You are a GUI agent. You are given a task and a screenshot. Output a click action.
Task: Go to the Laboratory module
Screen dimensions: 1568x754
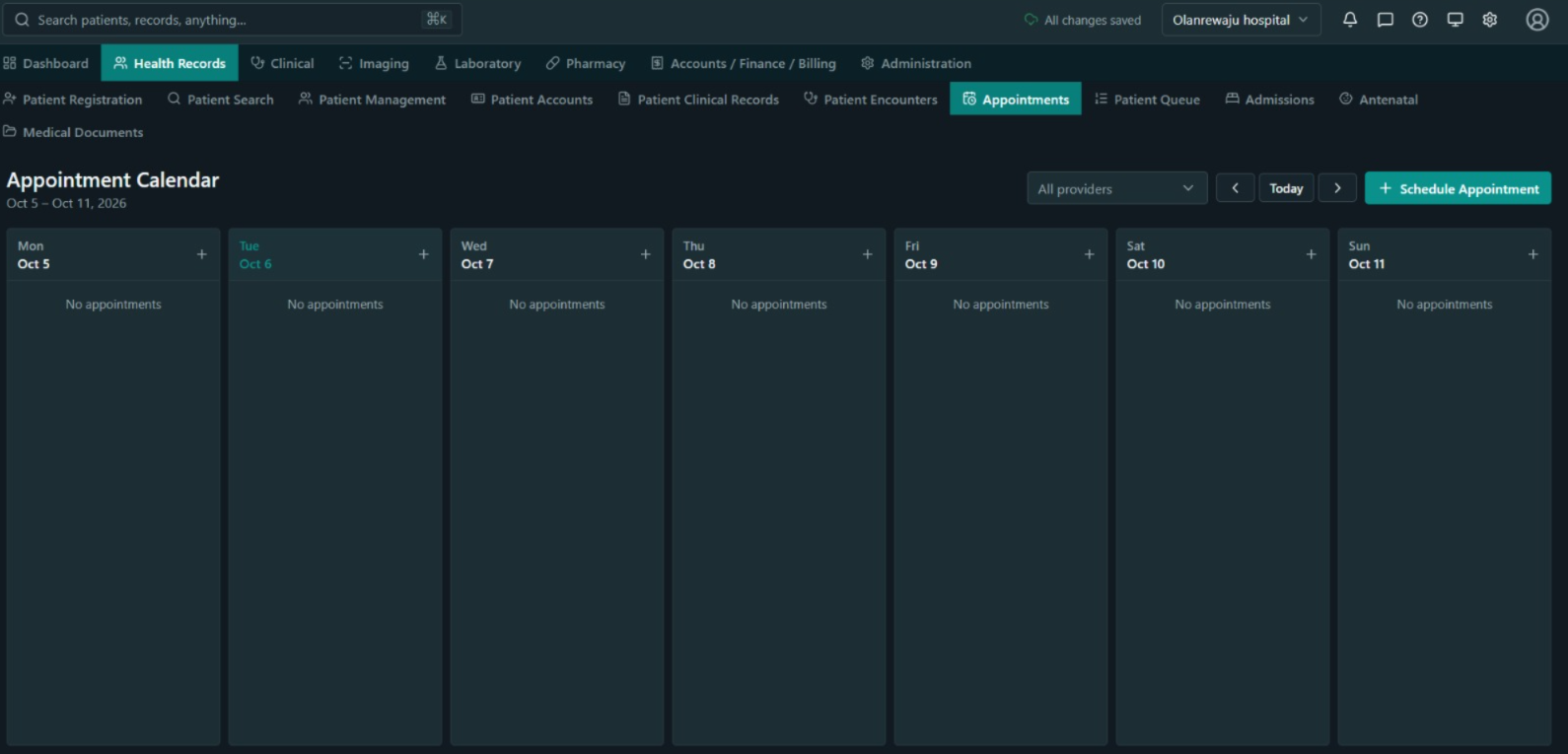[x=478, y=63]
